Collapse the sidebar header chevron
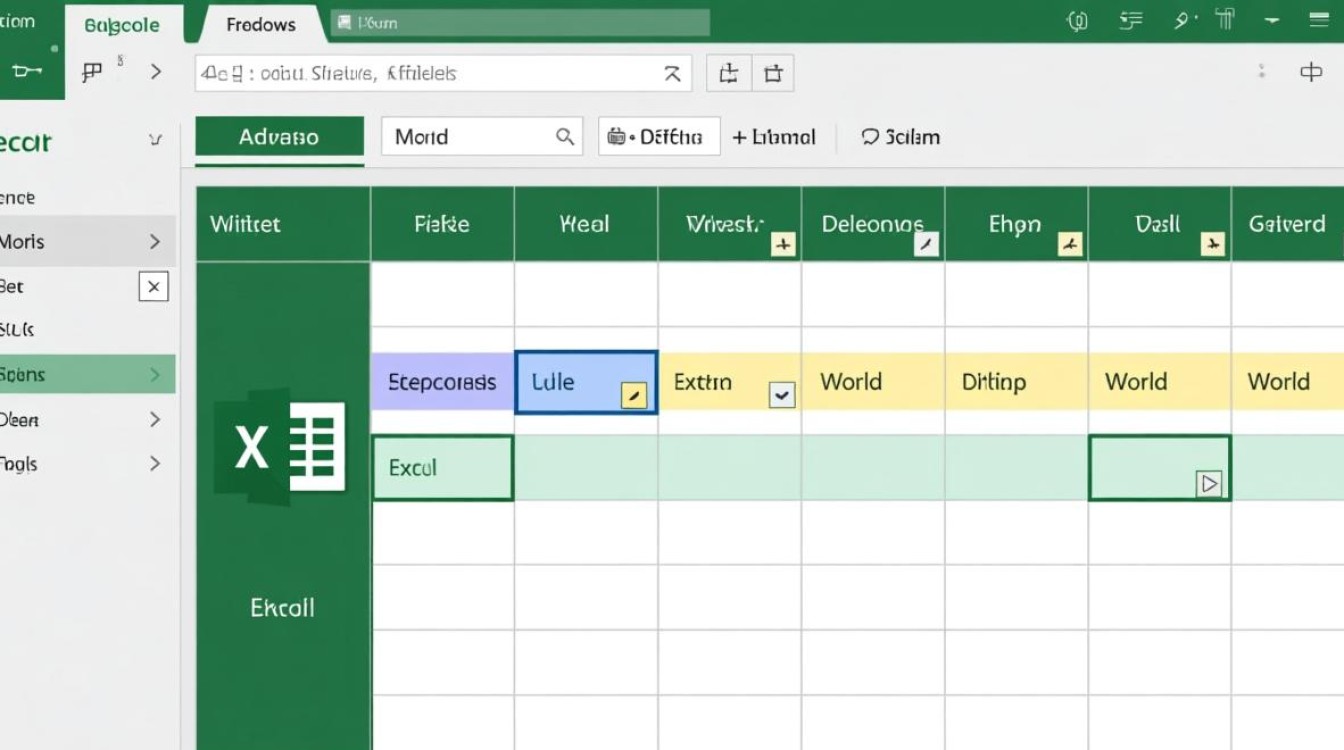The width and height of the screenshot is (1344, 750). click(155, 141)
